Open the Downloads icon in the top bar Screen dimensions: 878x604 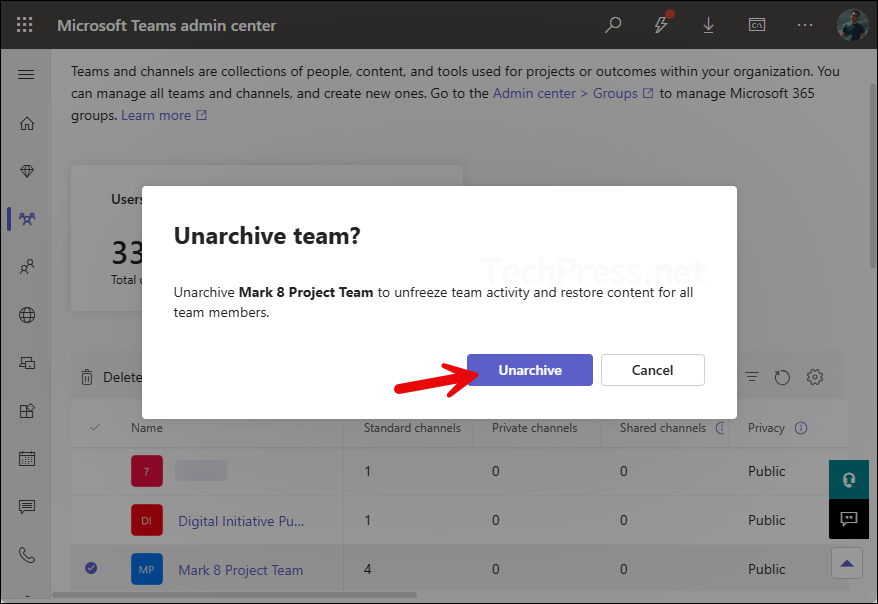click(709, 25)
